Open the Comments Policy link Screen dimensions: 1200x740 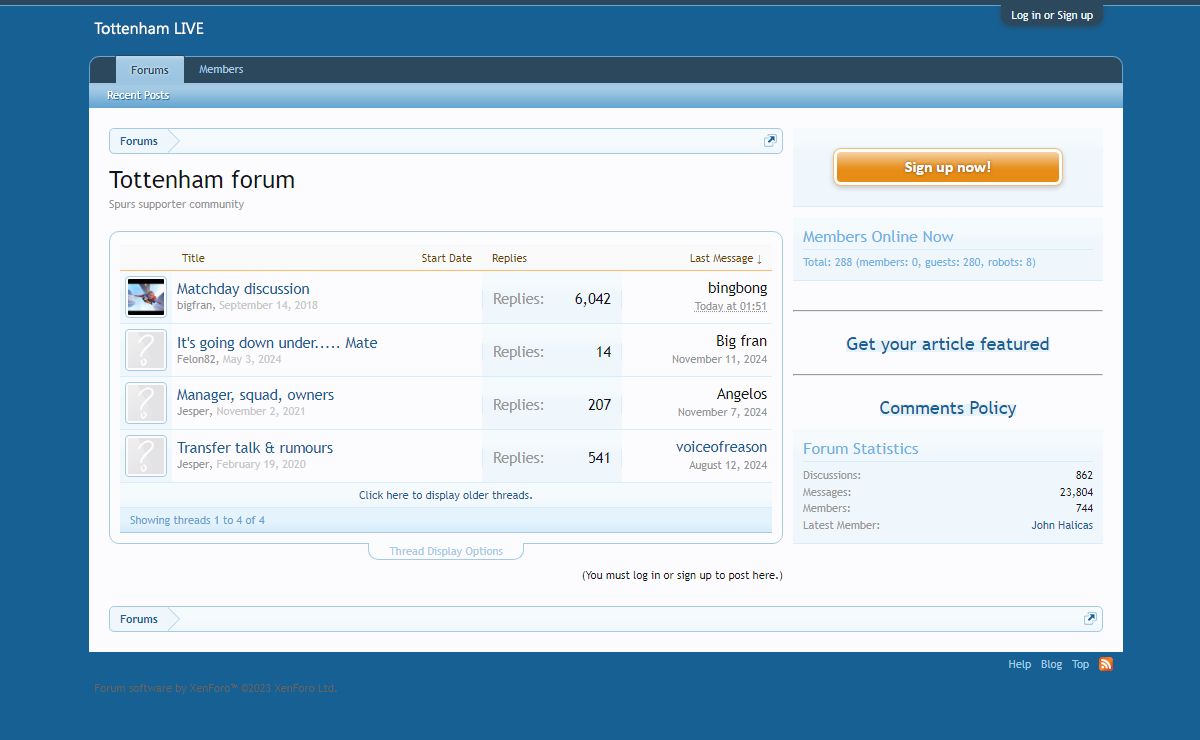click(x=948, y=408)
